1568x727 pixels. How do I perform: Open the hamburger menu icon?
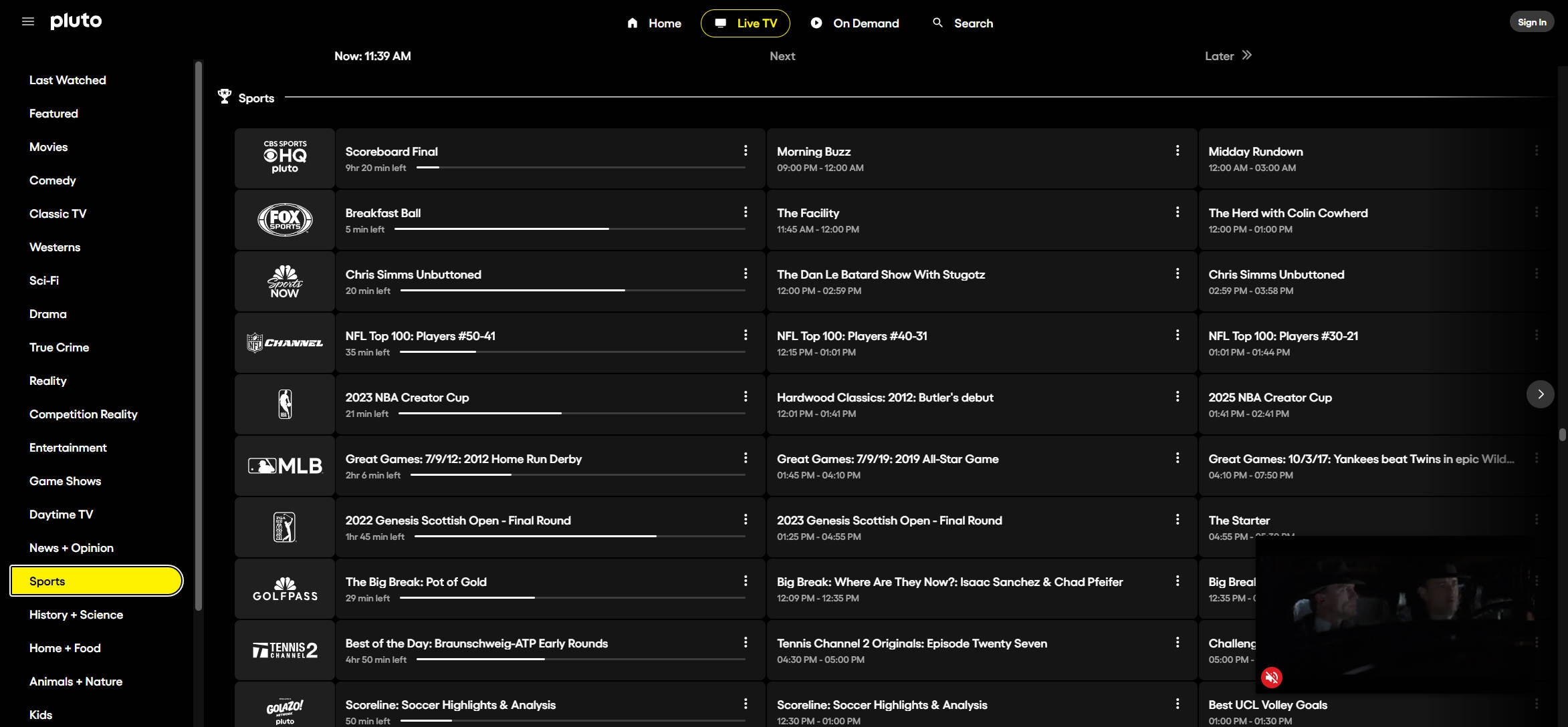(28, 21)
